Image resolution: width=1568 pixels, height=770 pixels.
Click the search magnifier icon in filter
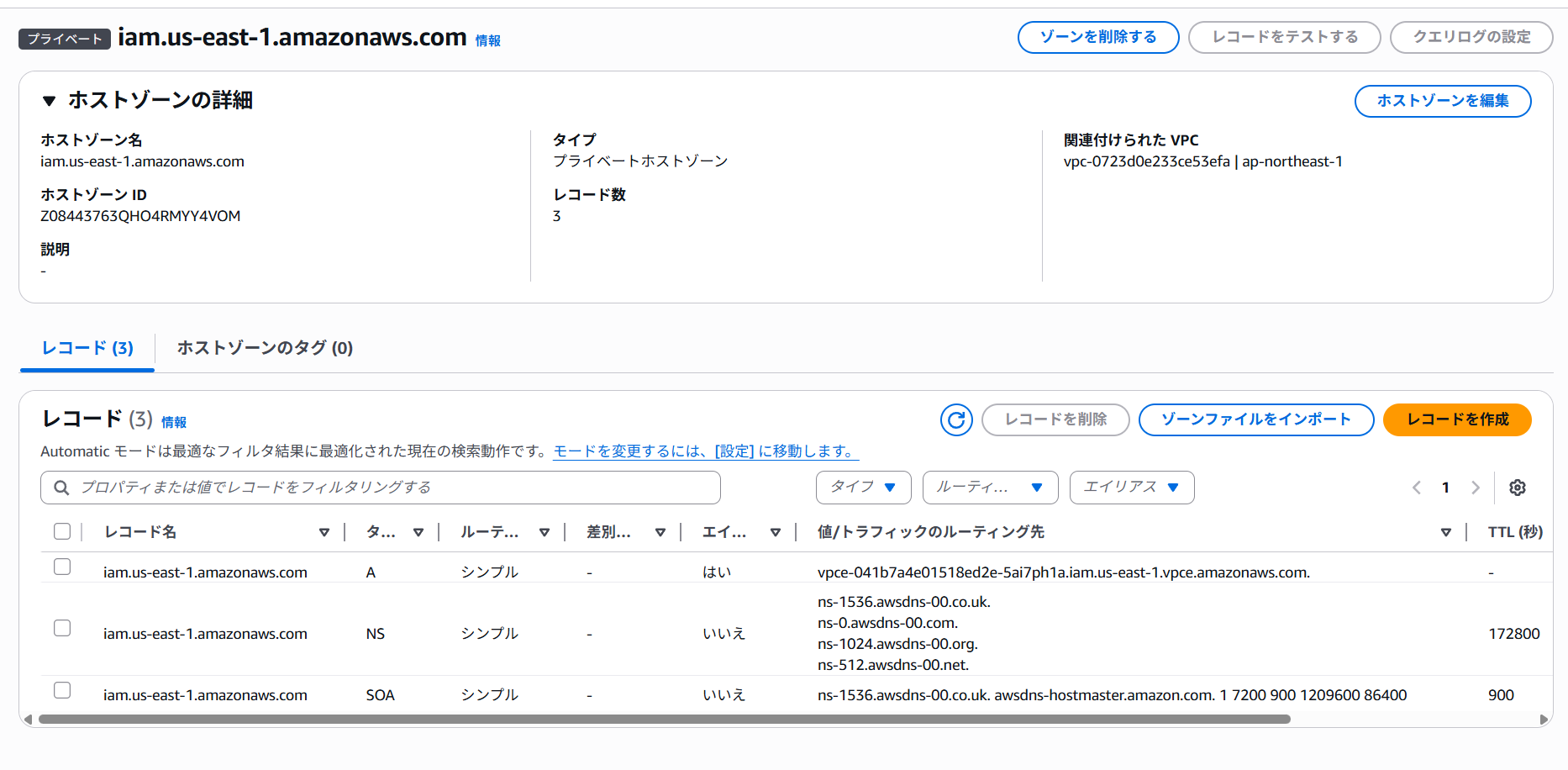tap(61, 488)
